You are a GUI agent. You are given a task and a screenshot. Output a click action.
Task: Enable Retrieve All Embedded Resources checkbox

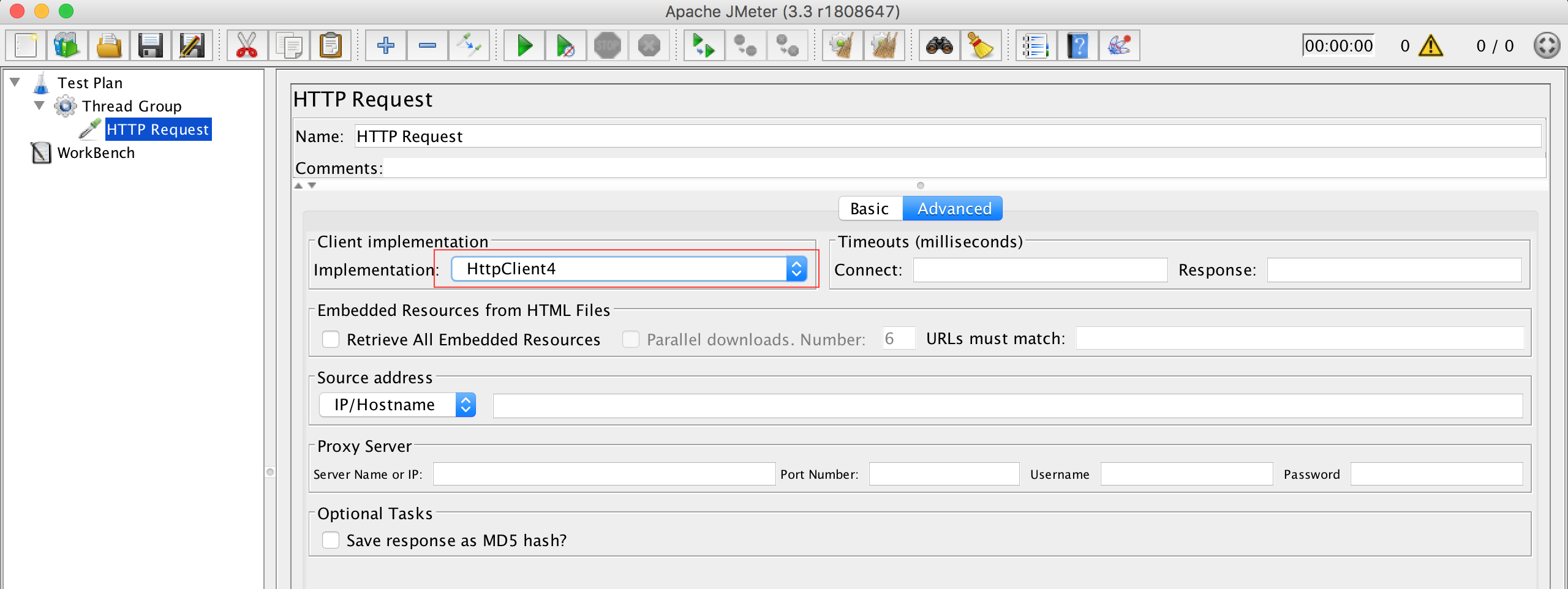(x=331, y=339)
